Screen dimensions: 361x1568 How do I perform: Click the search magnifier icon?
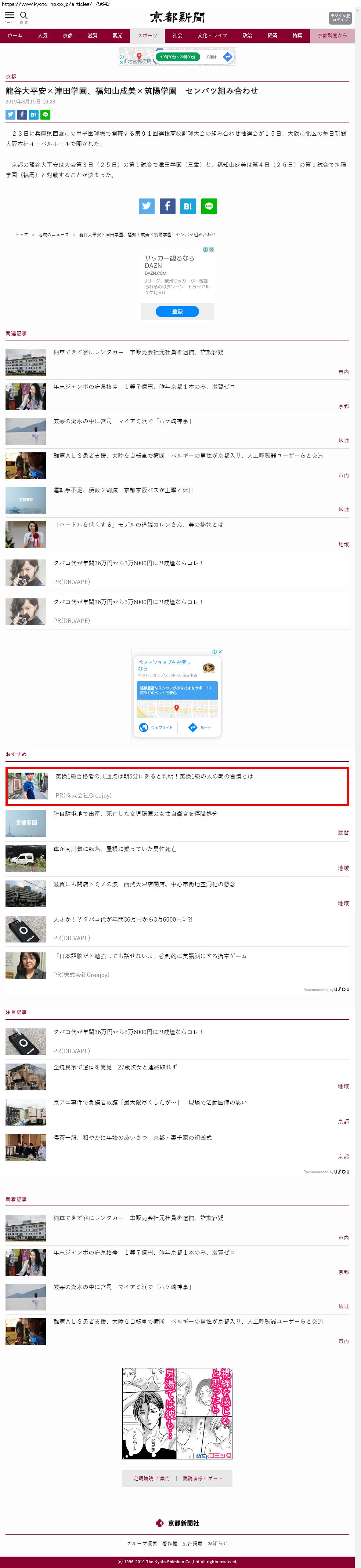click(24, 16)
